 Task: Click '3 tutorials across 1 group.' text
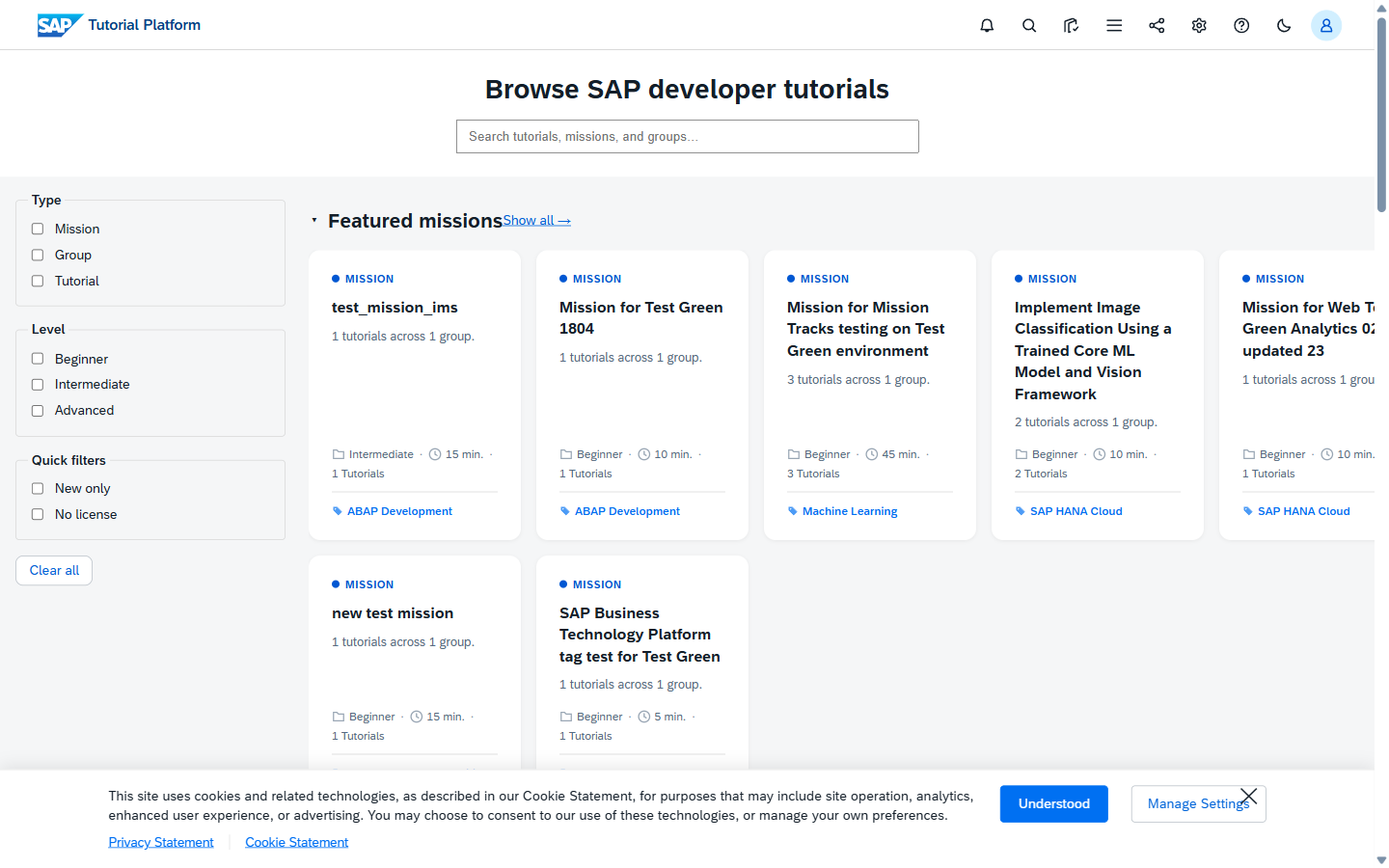pos(858,380)
